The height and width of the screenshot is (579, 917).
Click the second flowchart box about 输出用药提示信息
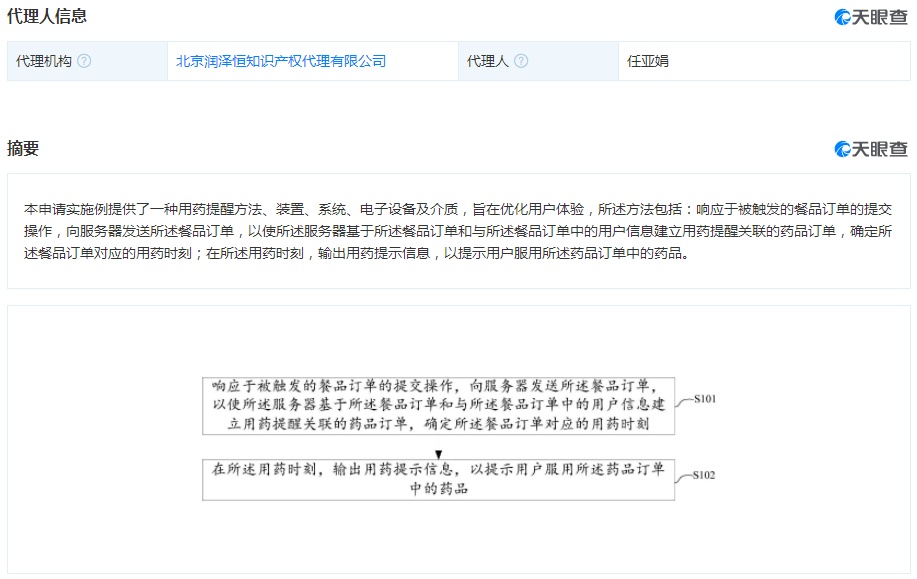pos(438,479)
